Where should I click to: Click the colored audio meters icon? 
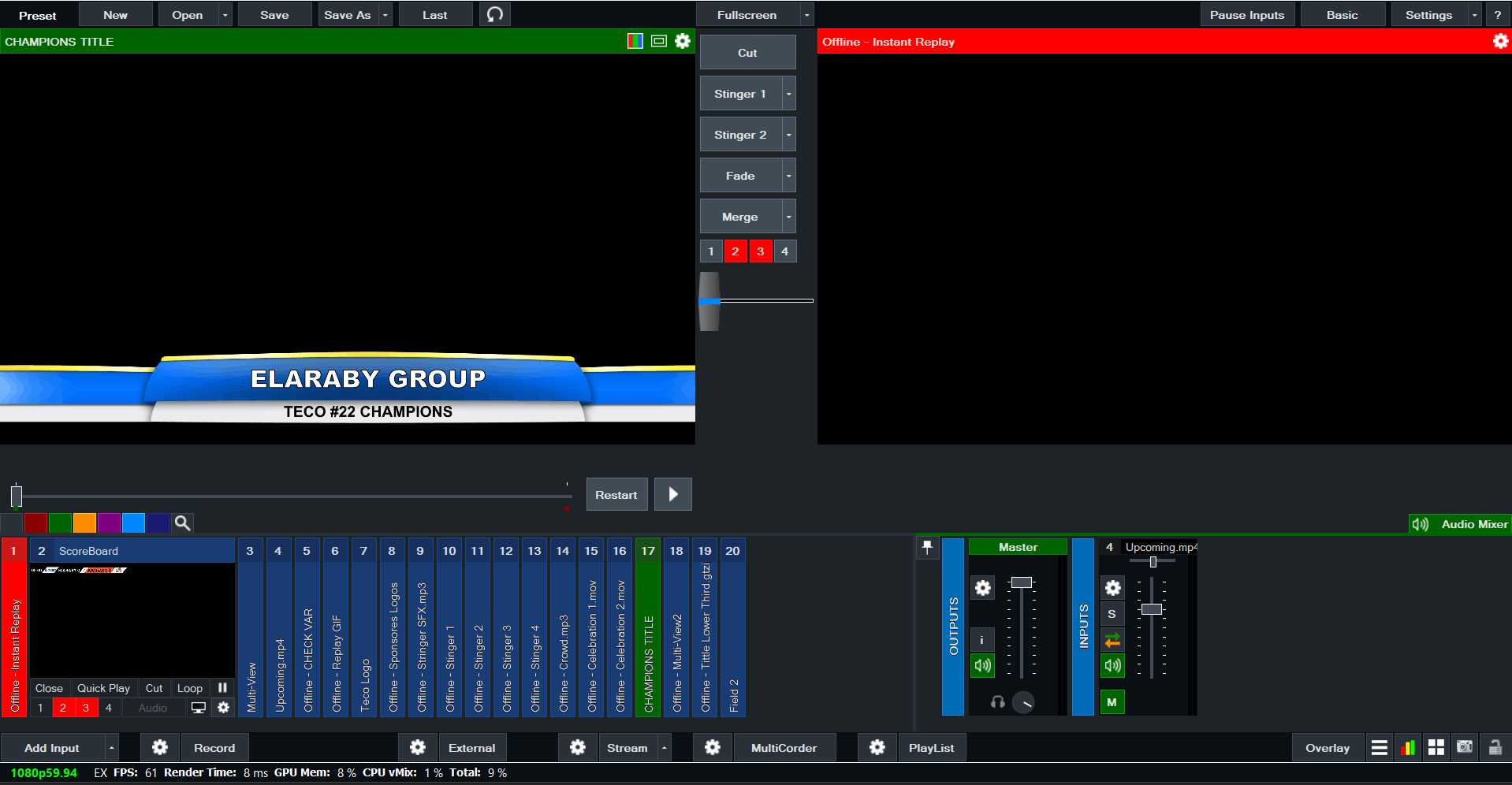tap(1408, 747)
